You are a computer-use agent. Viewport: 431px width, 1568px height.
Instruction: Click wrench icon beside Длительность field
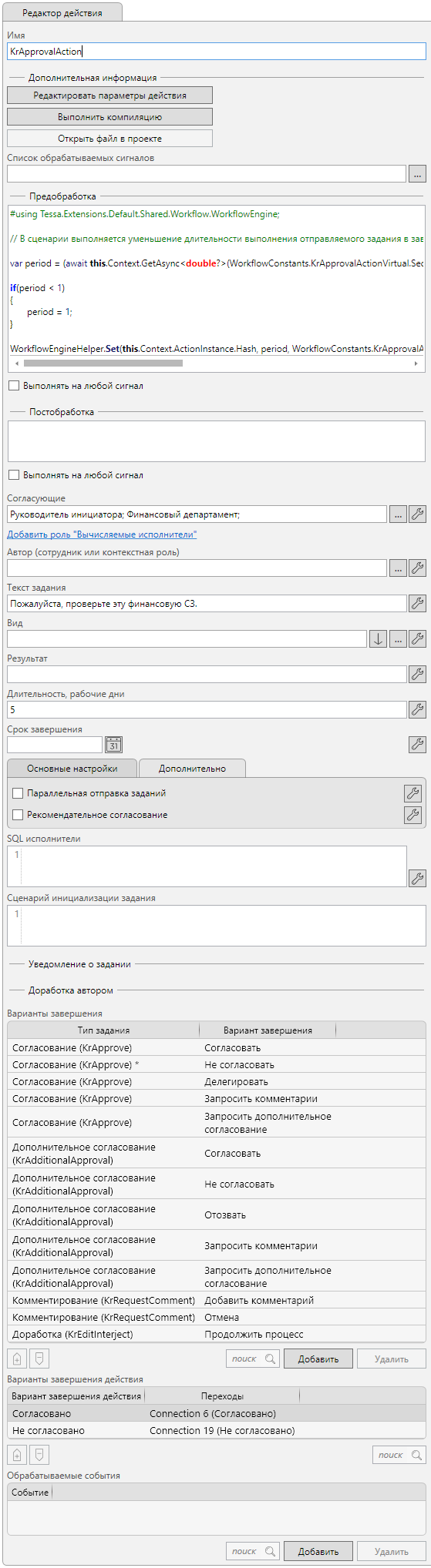(x=417, y=710)
